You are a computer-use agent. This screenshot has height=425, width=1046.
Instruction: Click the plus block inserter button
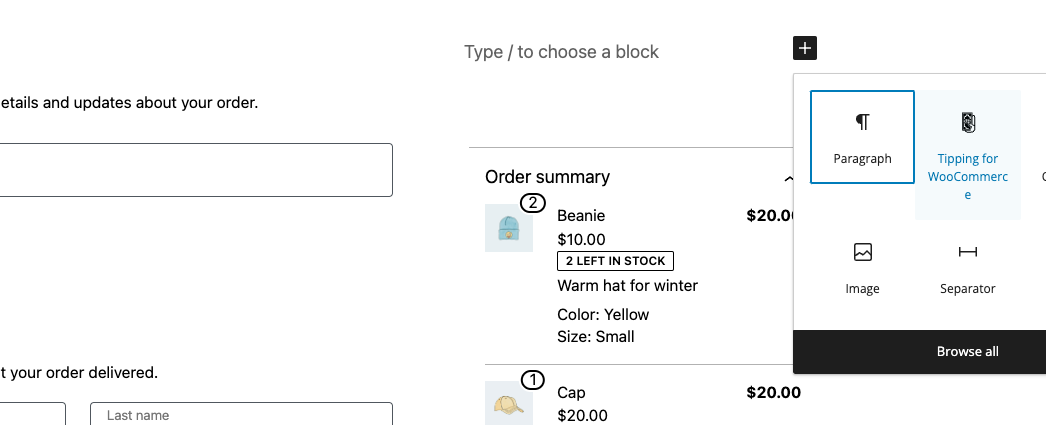(x=805, y=48)
